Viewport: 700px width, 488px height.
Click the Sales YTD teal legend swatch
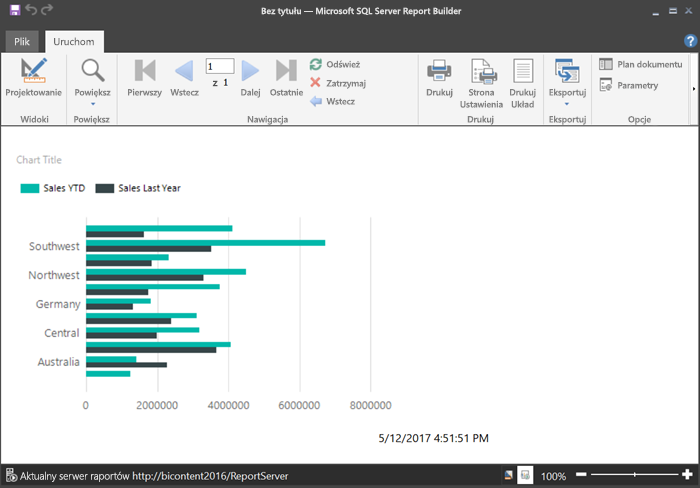pos(30,188)
